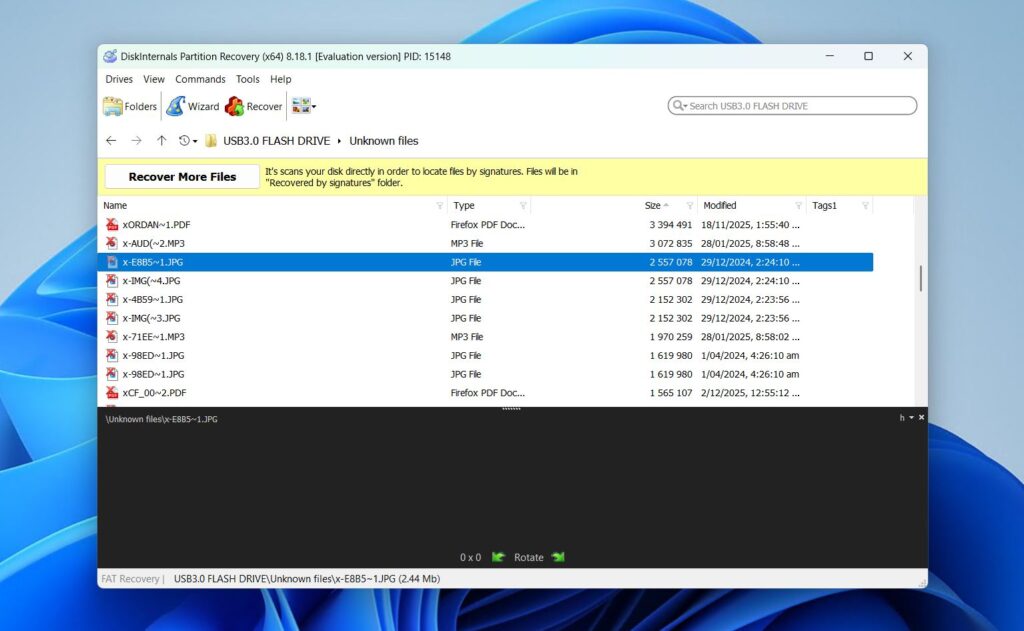Open the View menu

(153, 79)
